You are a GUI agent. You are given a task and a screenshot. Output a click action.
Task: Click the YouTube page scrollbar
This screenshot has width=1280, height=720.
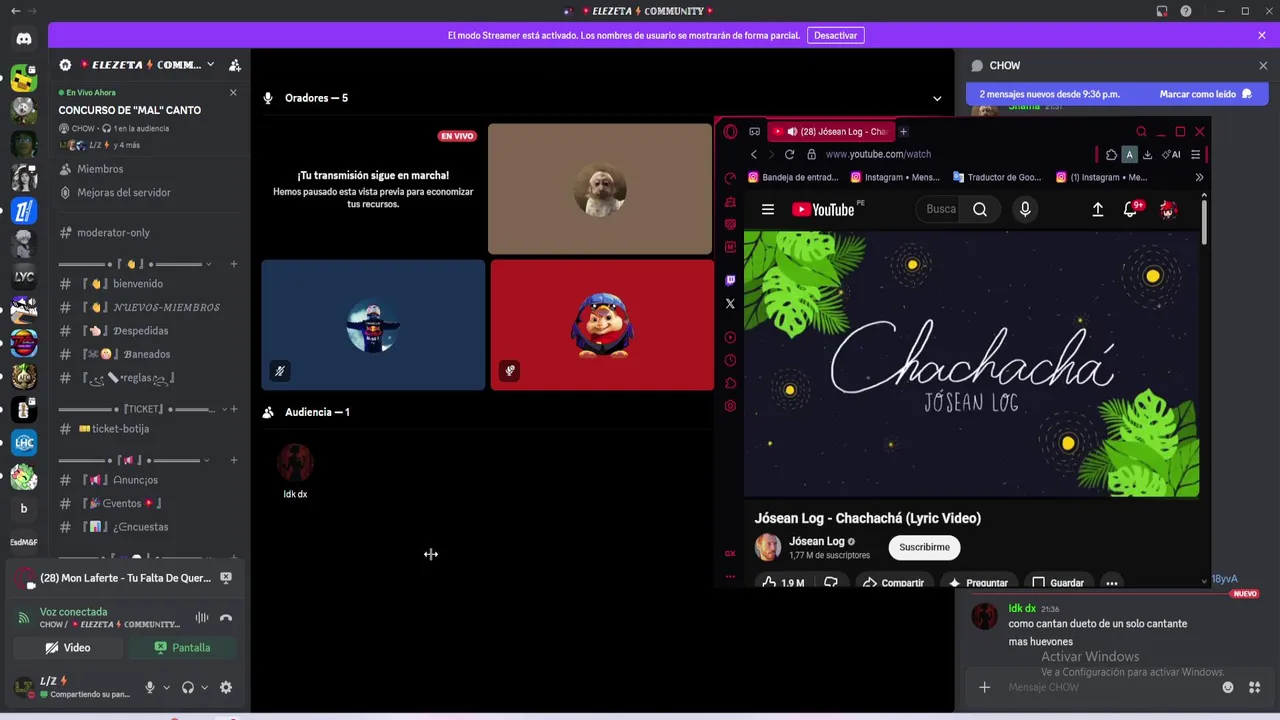point(1203,222)
